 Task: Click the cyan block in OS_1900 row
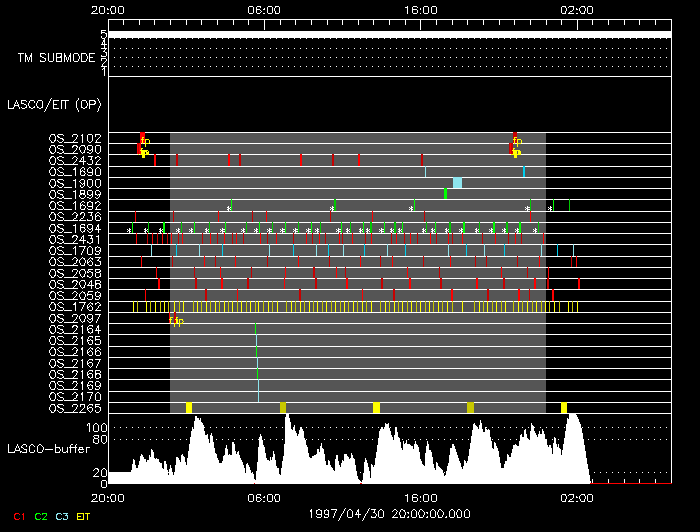pyautogui.click(x=457, y=183)
